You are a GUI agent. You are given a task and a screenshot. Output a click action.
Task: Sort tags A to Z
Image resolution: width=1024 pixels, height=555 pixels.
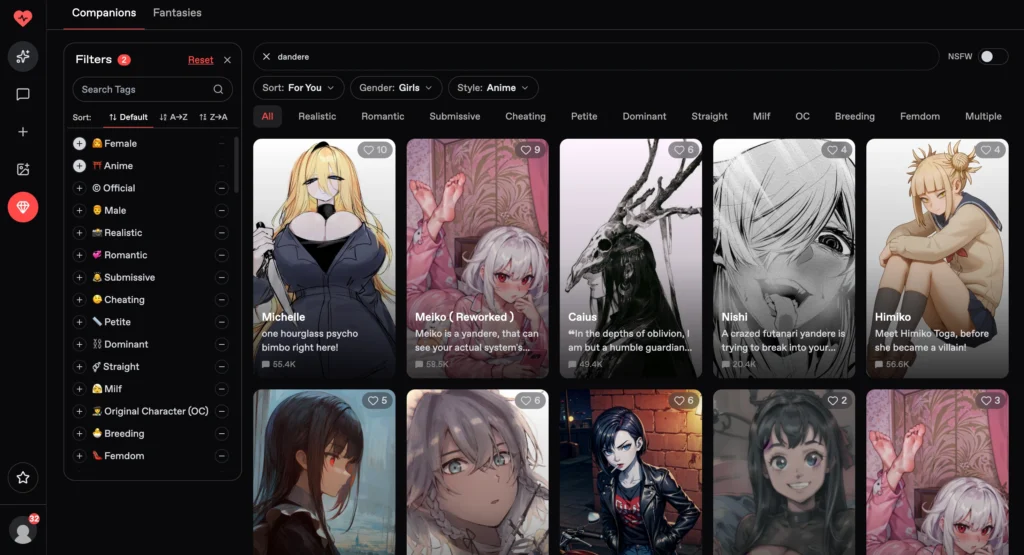(174, 118)
